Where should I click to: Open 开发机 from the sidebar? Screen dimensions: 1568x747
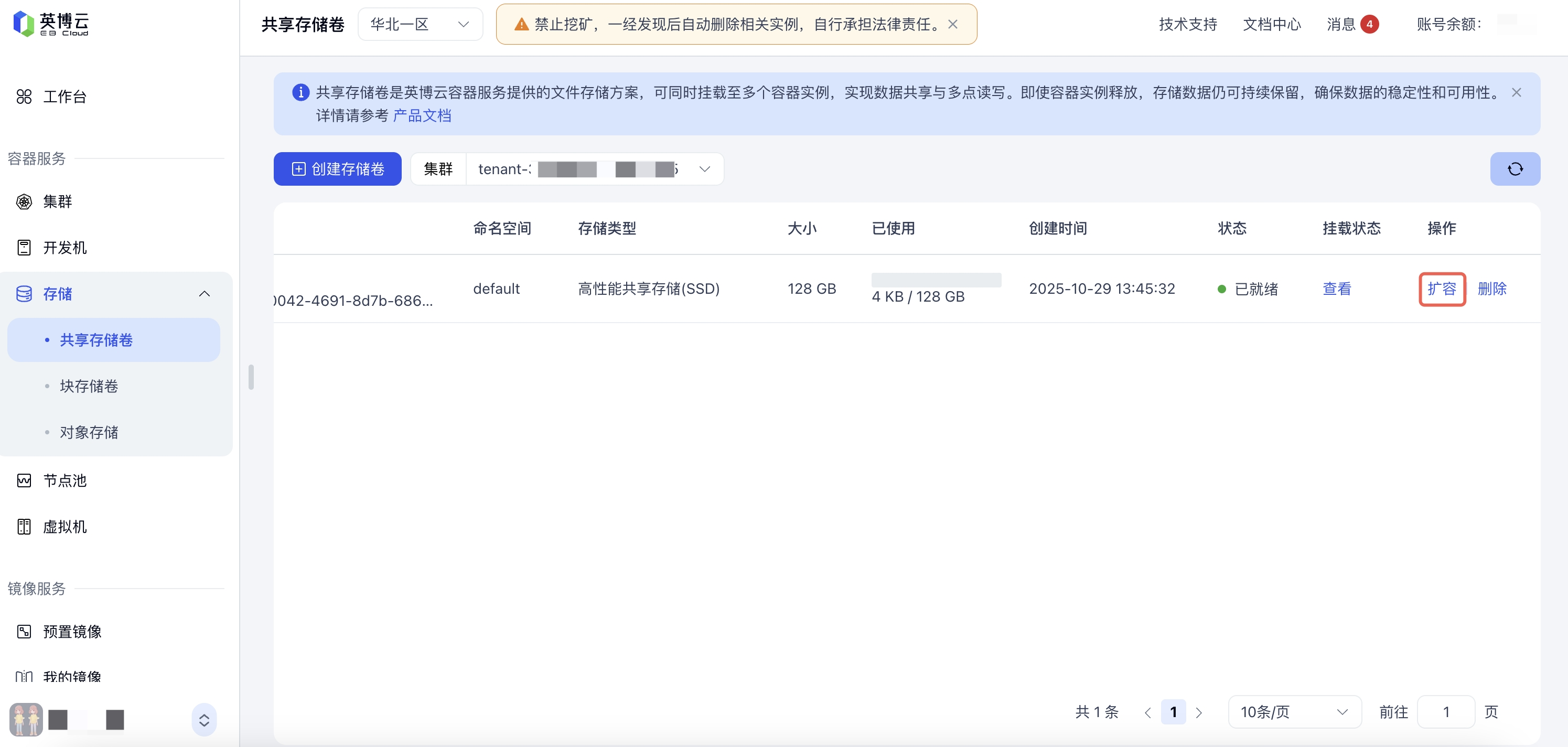click(65, 248)
